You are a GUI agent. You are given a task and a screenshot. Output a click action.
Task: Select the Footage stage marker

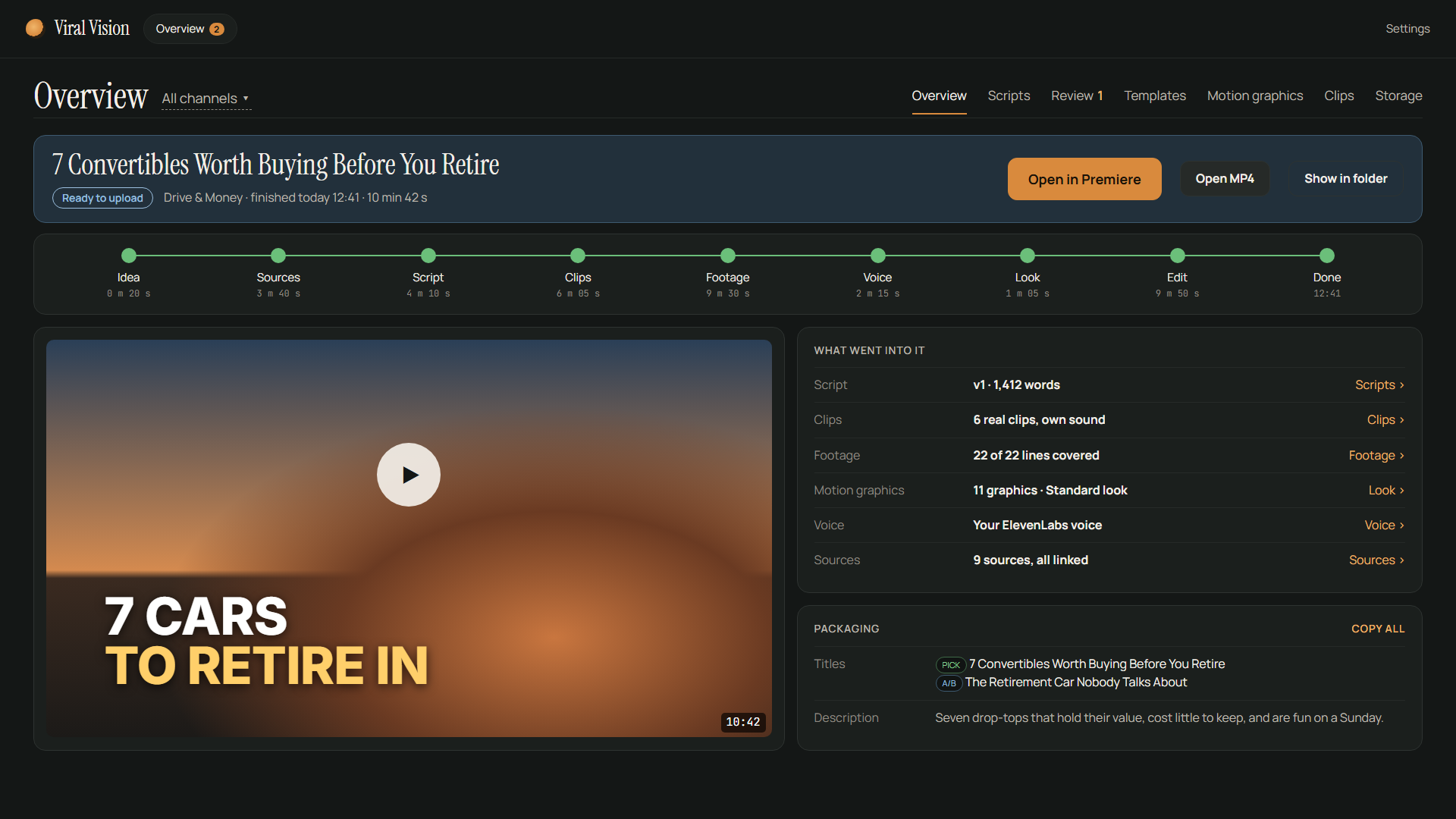point(728,256)
